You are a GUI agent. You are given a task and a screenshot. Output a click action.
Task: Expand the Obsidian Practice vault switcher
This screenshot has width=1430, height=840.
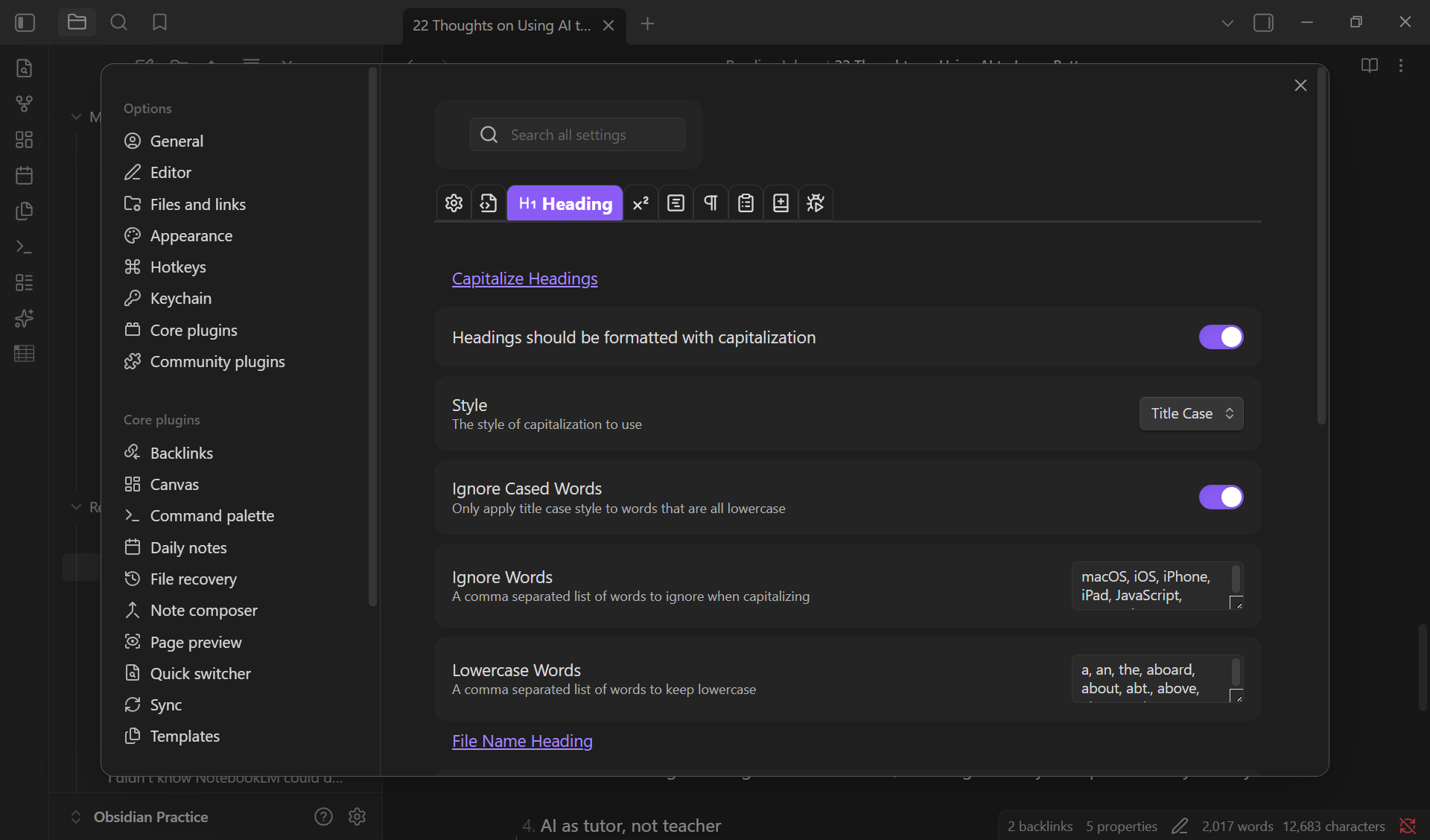click(x=141, y=817)
